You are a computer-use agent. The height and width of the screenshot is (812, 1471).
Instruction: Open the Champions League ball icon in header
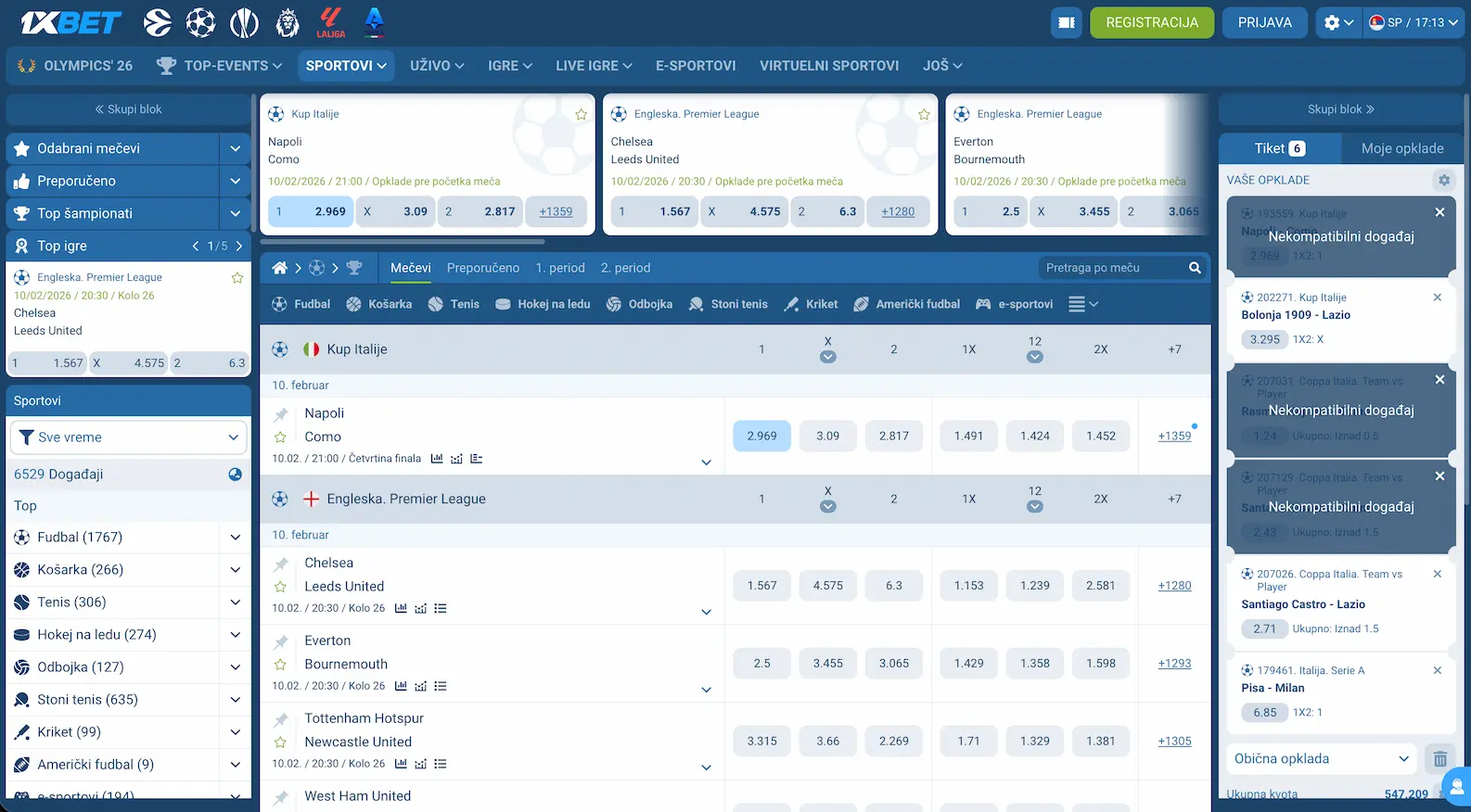click(200, 22)
